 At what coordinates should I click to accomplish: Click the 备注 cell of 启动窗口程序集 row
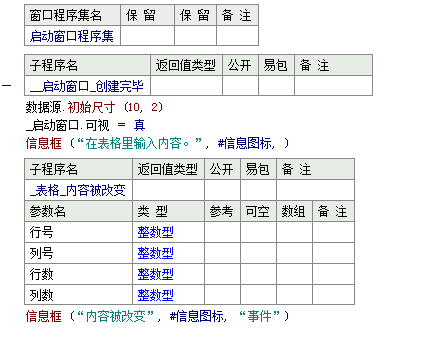pyautogui.click(x=237, y=36)
